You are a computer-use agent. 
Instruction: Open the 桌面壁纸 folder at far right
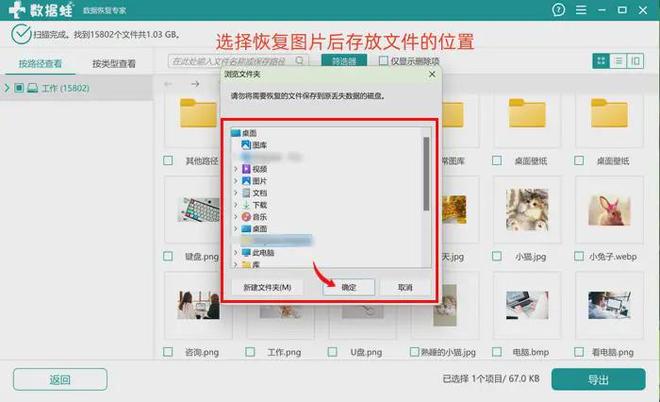(609, 113)
